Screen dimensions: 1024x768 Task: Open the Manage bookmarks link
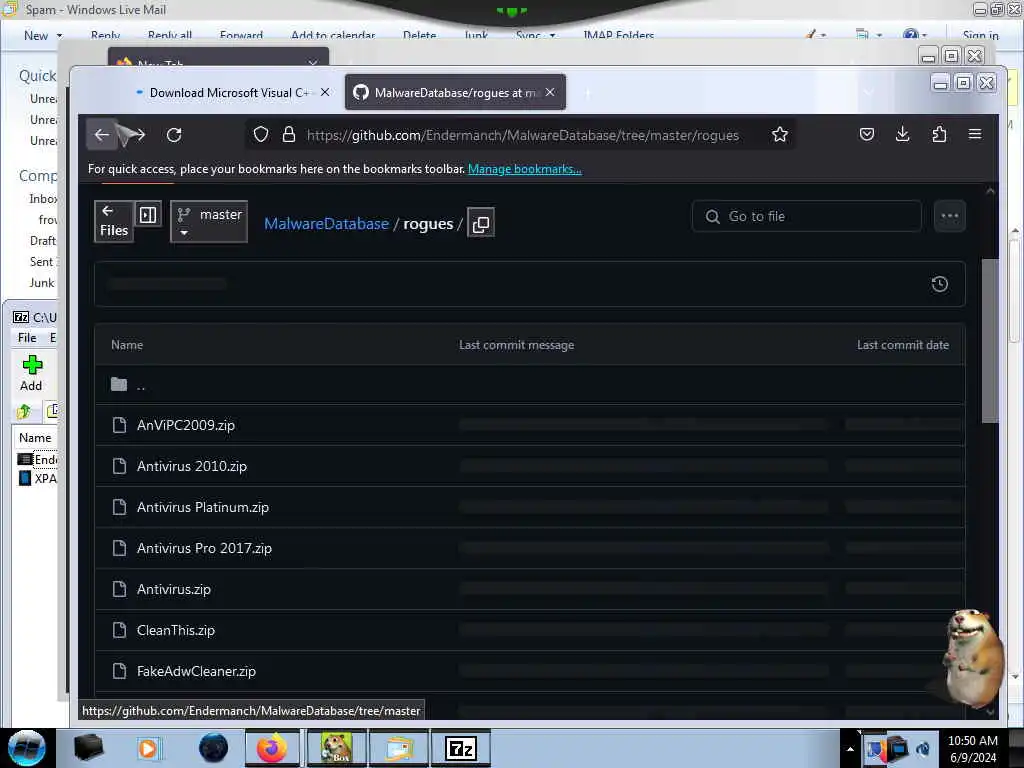[x=524, y=169]
